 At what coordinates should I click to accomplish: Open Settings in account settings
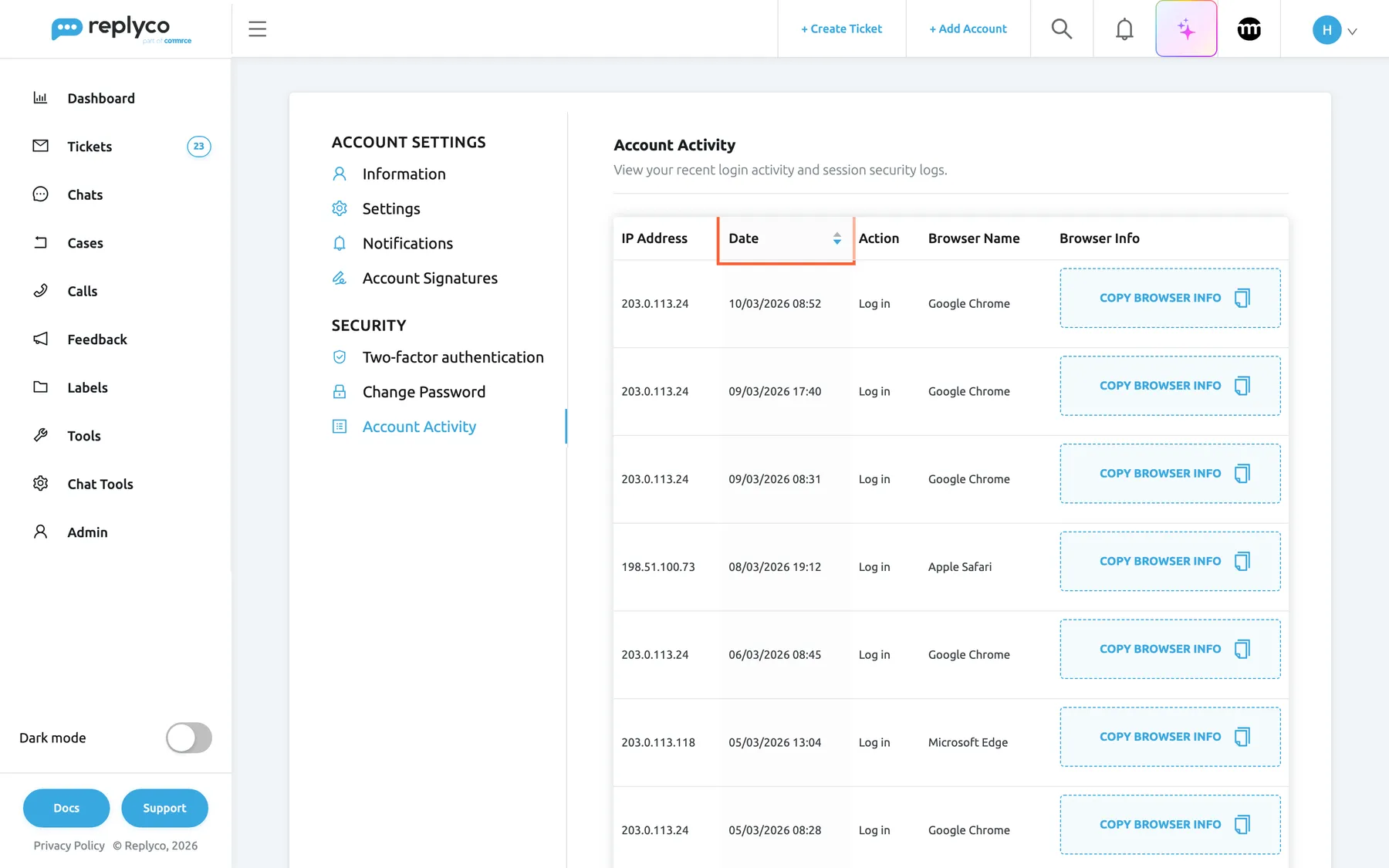391,208
